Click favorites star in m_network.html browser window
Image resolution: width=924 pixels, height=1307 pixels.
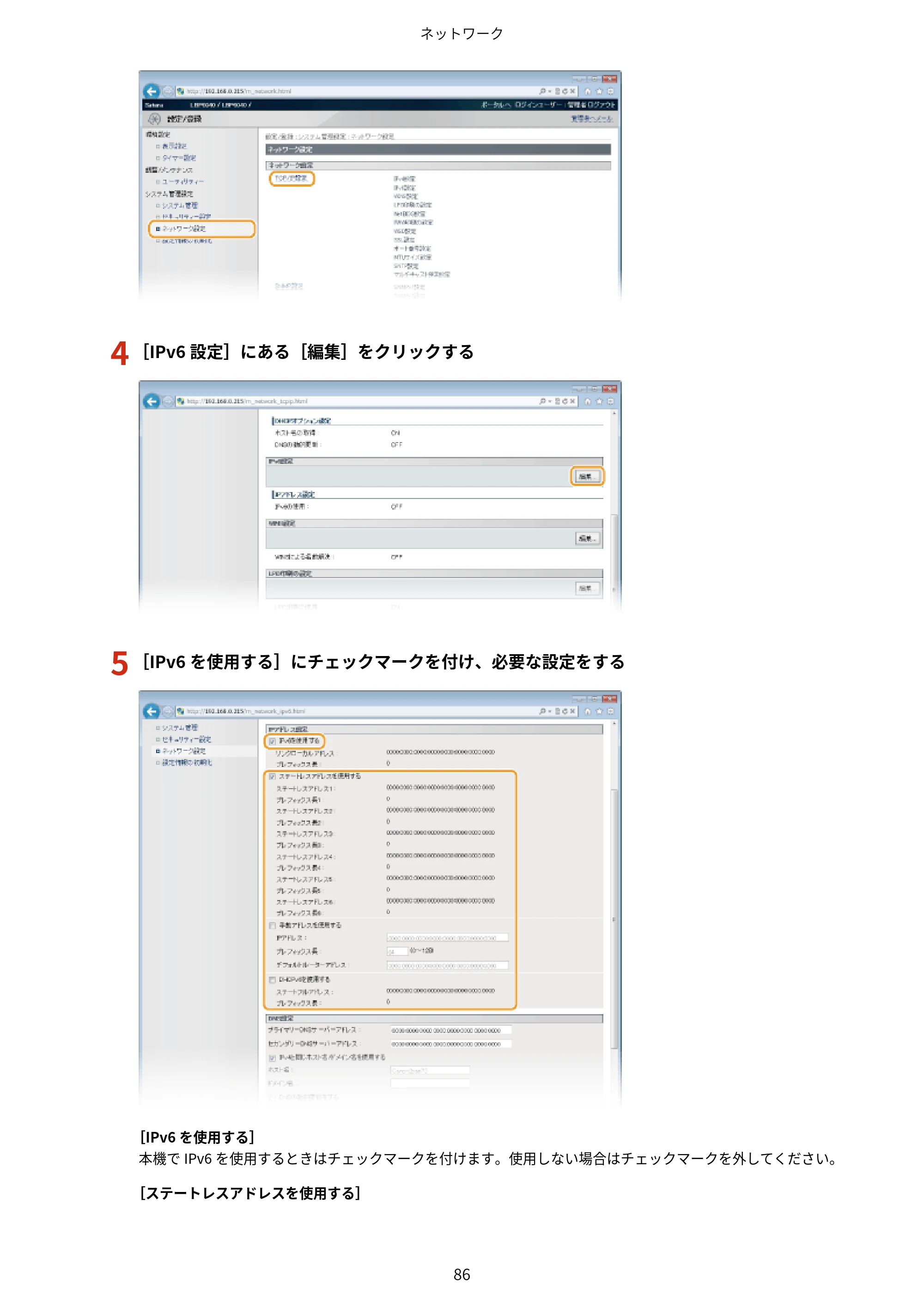click(599, 91)
